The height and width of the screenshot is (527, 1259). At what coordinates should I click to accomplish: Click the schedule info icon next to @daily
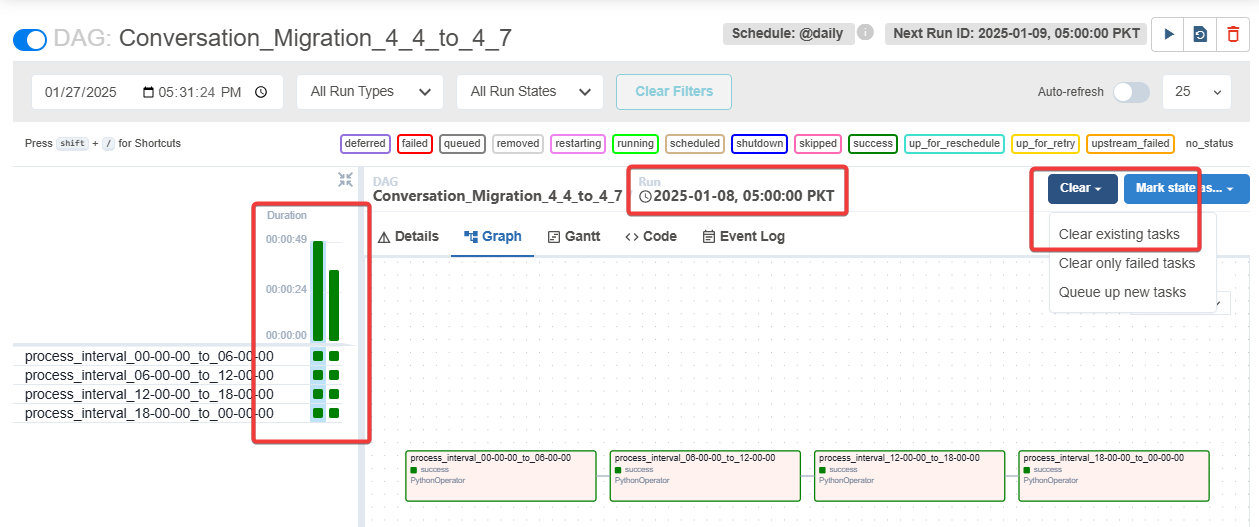(x=866, y=33)
